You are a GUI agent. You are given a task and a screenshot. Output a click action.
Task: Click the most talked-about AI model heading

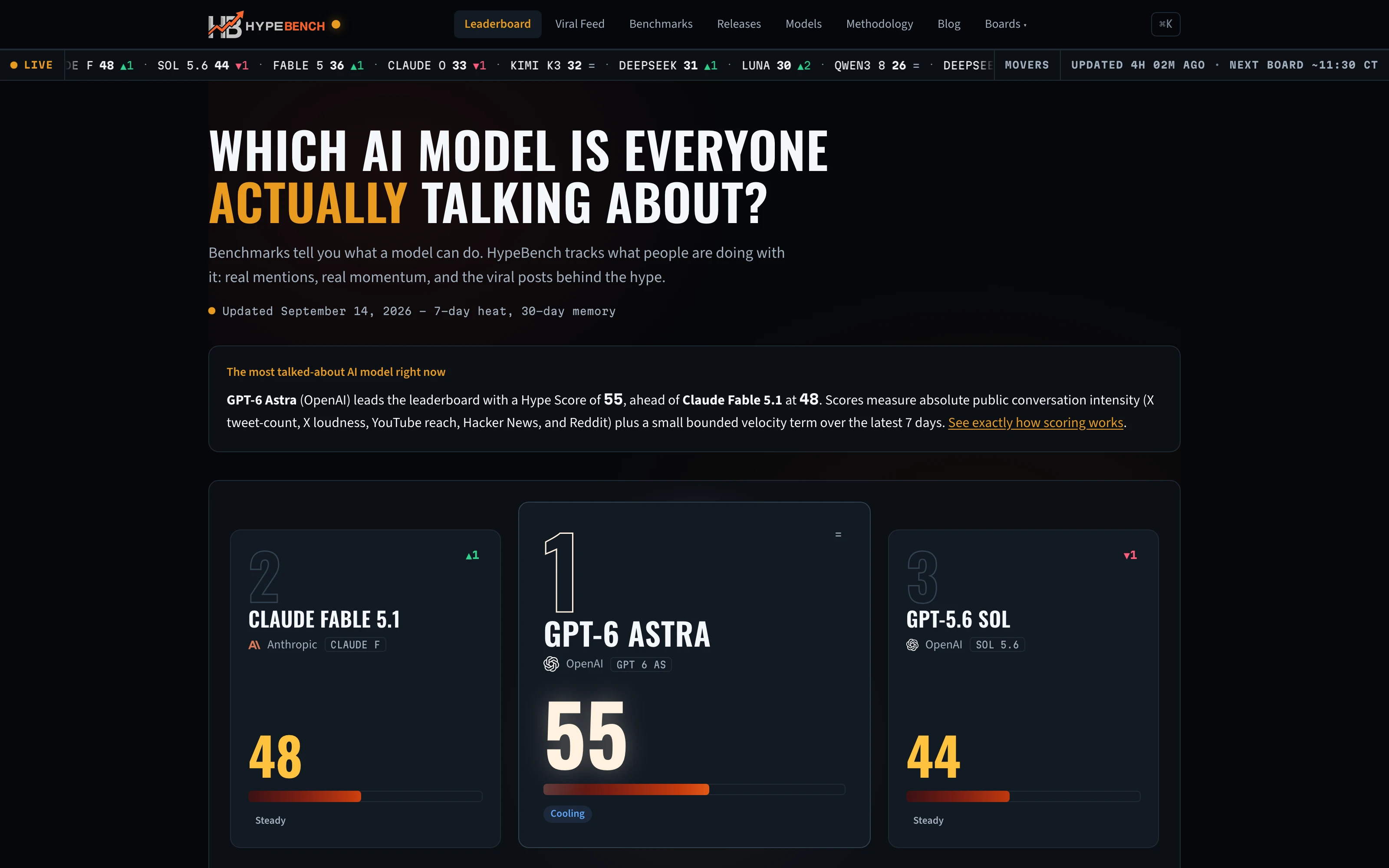(x=336, y=372)
